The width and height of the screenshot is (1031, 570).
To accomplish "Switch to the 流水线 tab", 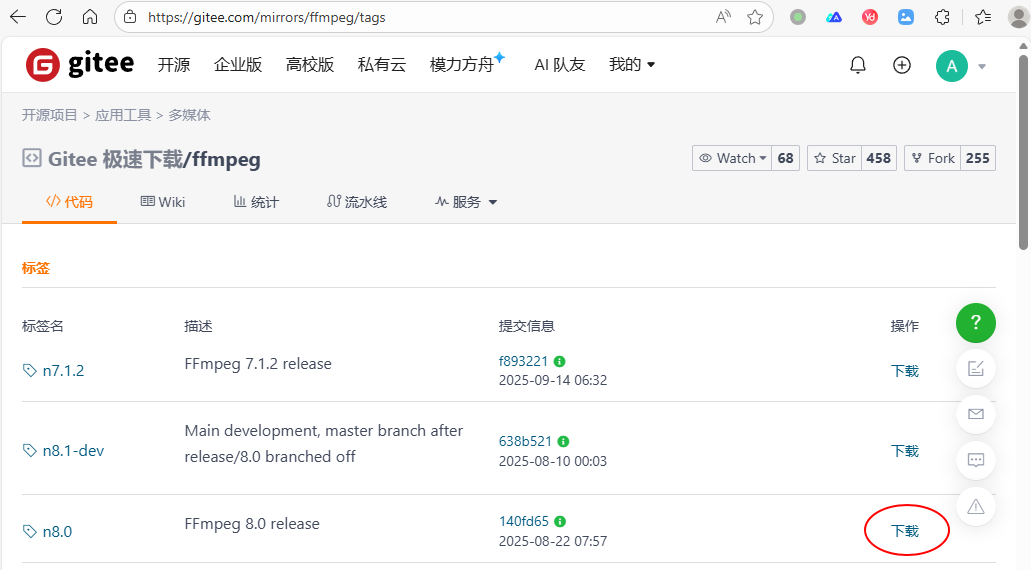I will pos(357,202).
